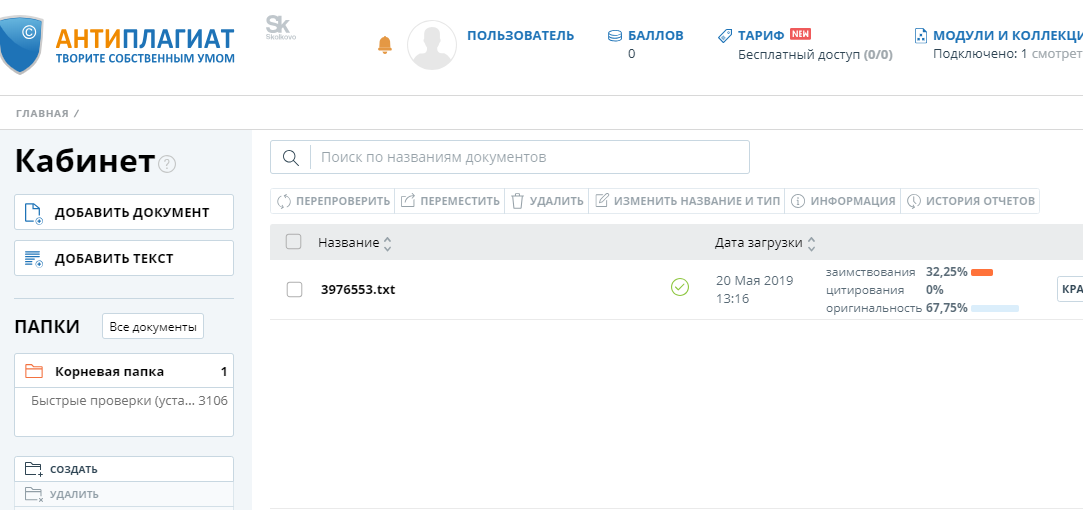Image resolution: width=1083 pixels, height=510 pixels.
Task: Open the user profile avatar
Action: coord(431,45)
